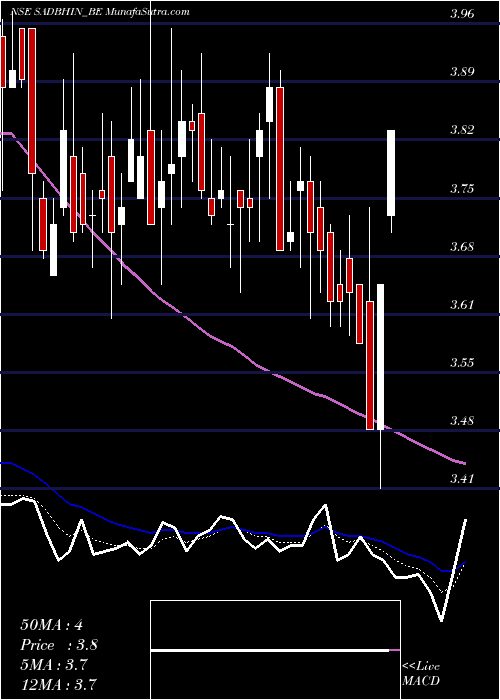The width and height of the screenshot is (500, 700).
Task: Click the 3.41 price axis label
Action: pos(462,479)
